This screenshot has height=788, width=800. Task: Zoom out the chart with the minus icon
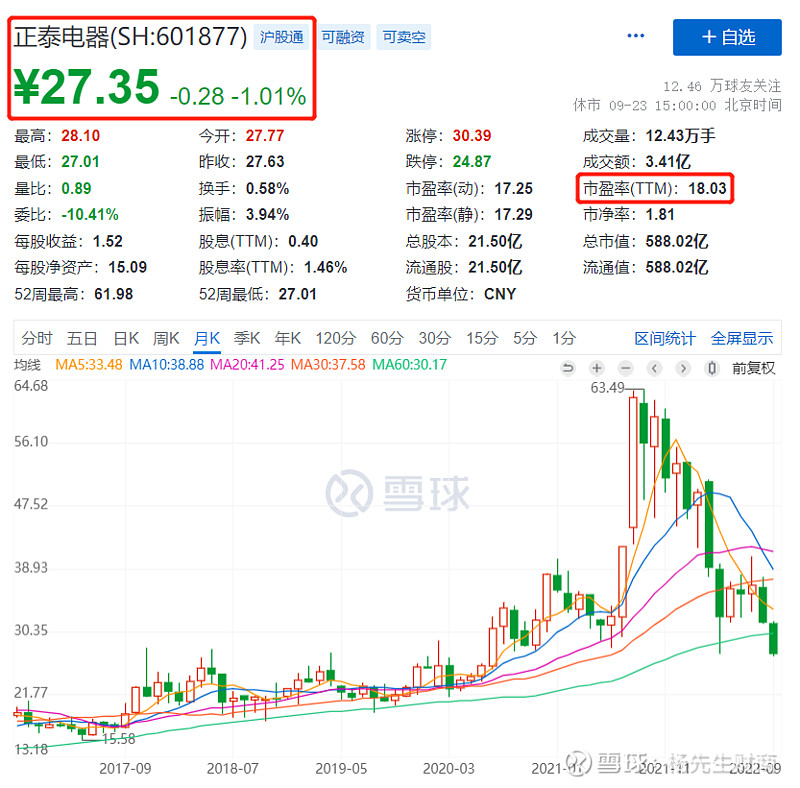pos(626,368)
